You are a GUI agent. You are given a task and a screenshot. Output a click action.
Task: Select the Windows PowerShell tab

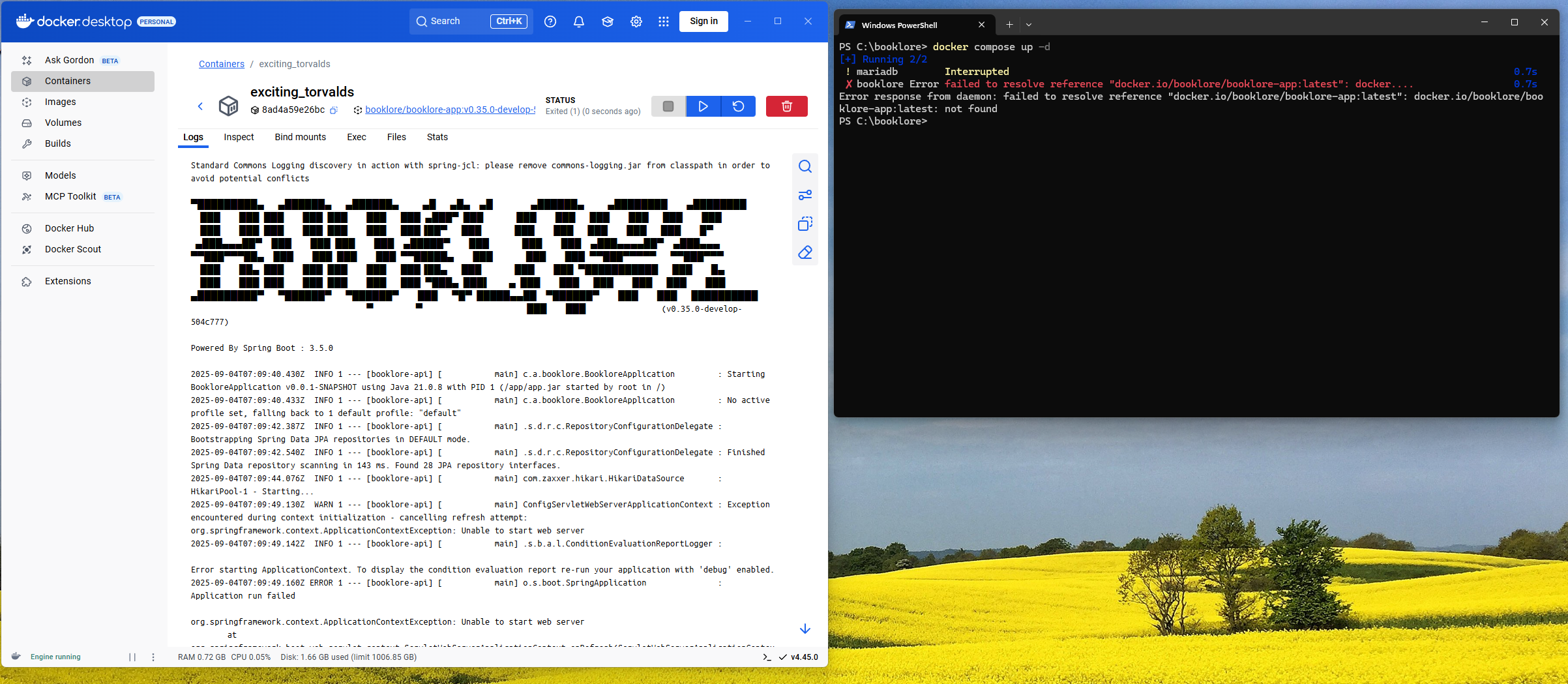916,25
